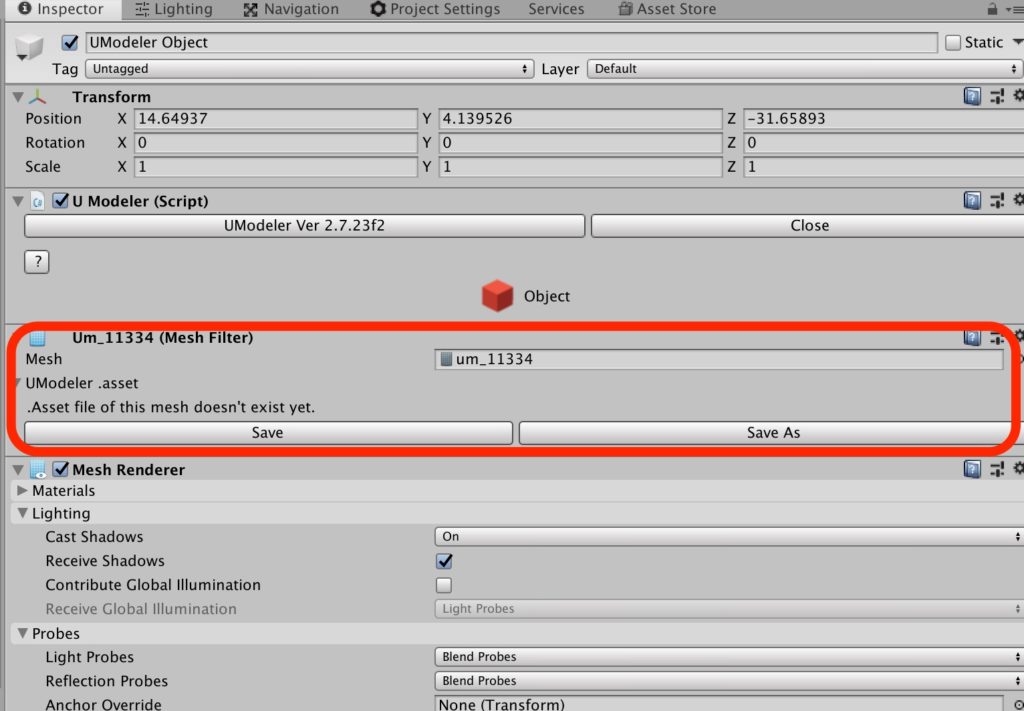The width and height of the screenshot is (1024, 711).
Task: Open the Mesh Renderer help icon
Action: click(972, 469)
